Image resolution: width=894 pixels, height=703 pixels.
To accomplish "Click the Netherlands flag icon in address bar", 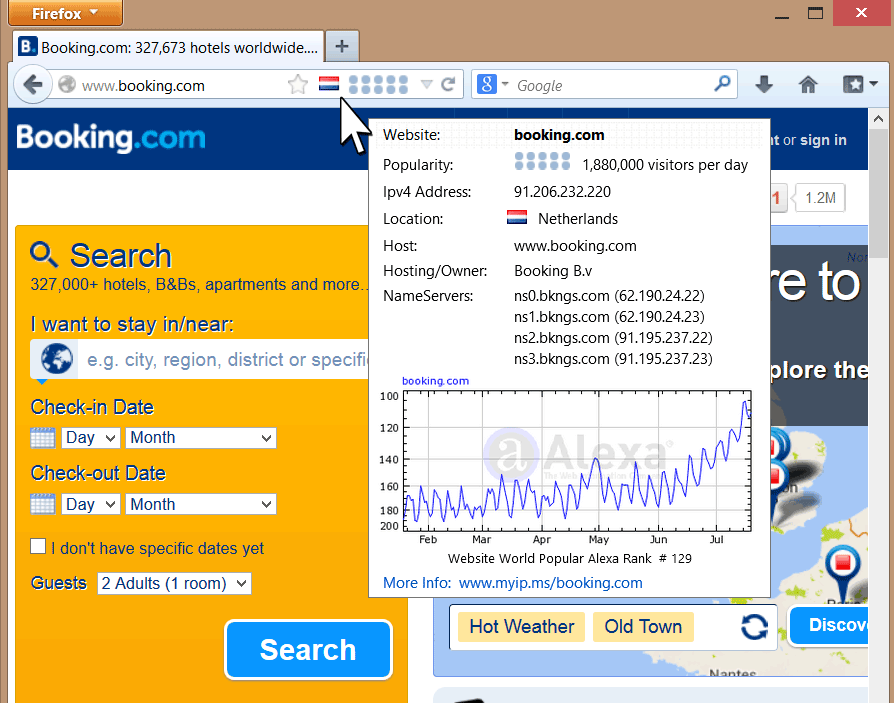I will (x=329, y=85).
